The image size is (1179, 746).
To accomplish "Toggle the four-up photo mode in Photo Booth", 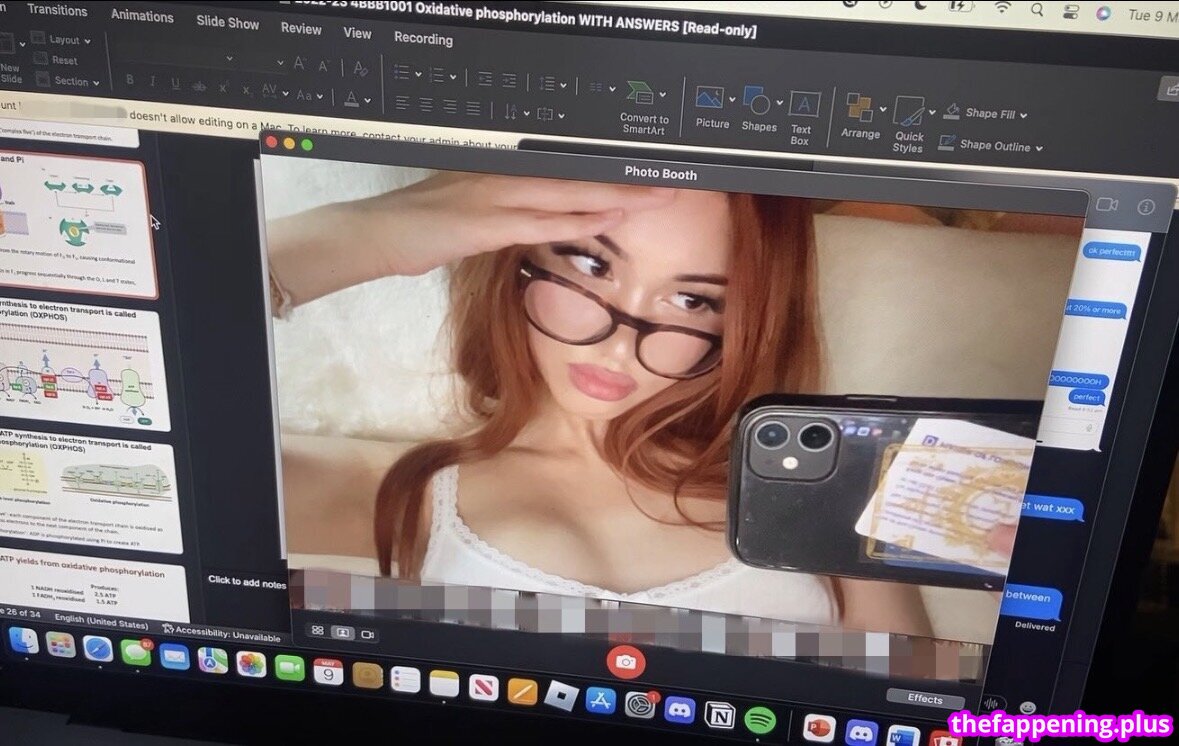I will click(318, 631).
